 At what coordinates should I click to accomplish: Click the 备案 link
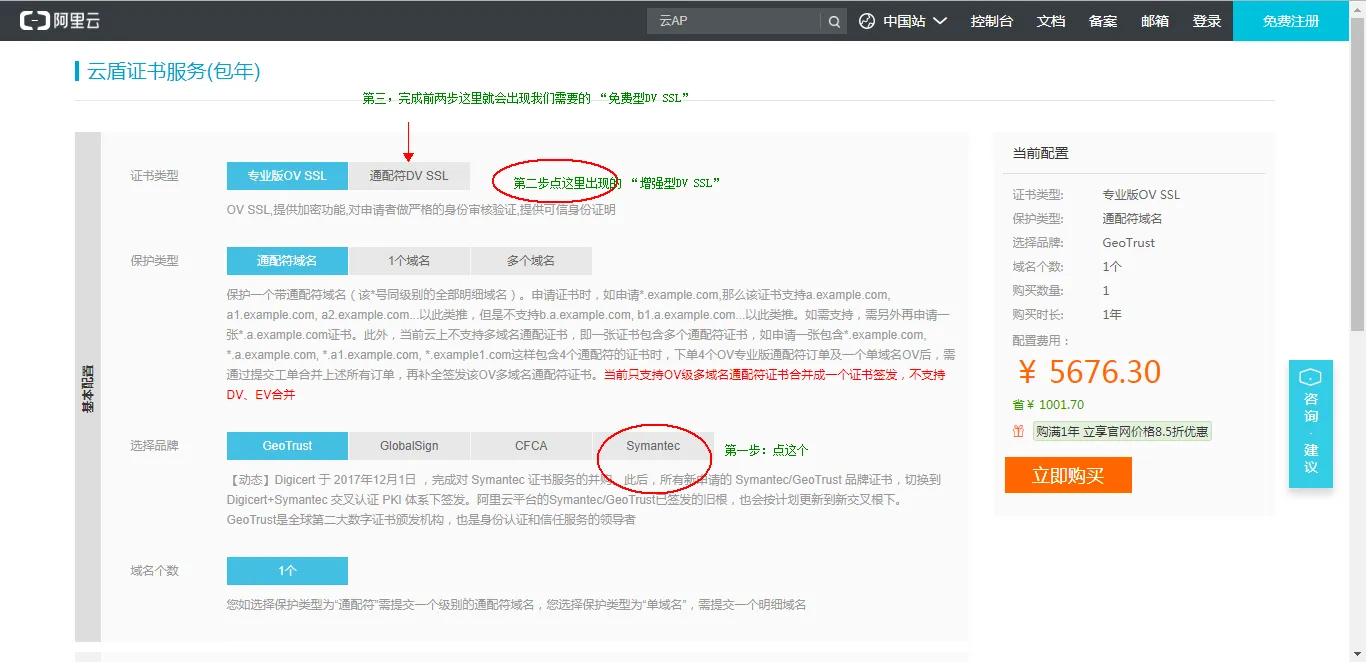[x=1102, y=19]
